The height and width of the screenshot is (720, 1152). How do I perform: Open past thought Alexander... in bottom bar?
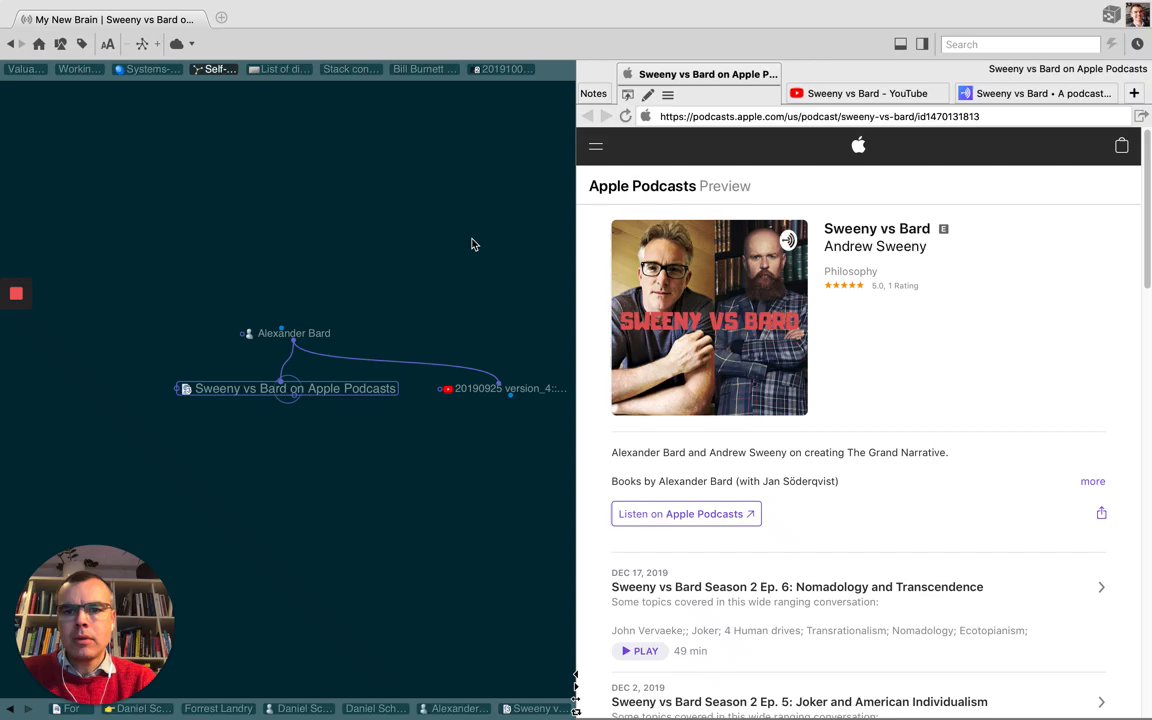click(x=453, y=709)
